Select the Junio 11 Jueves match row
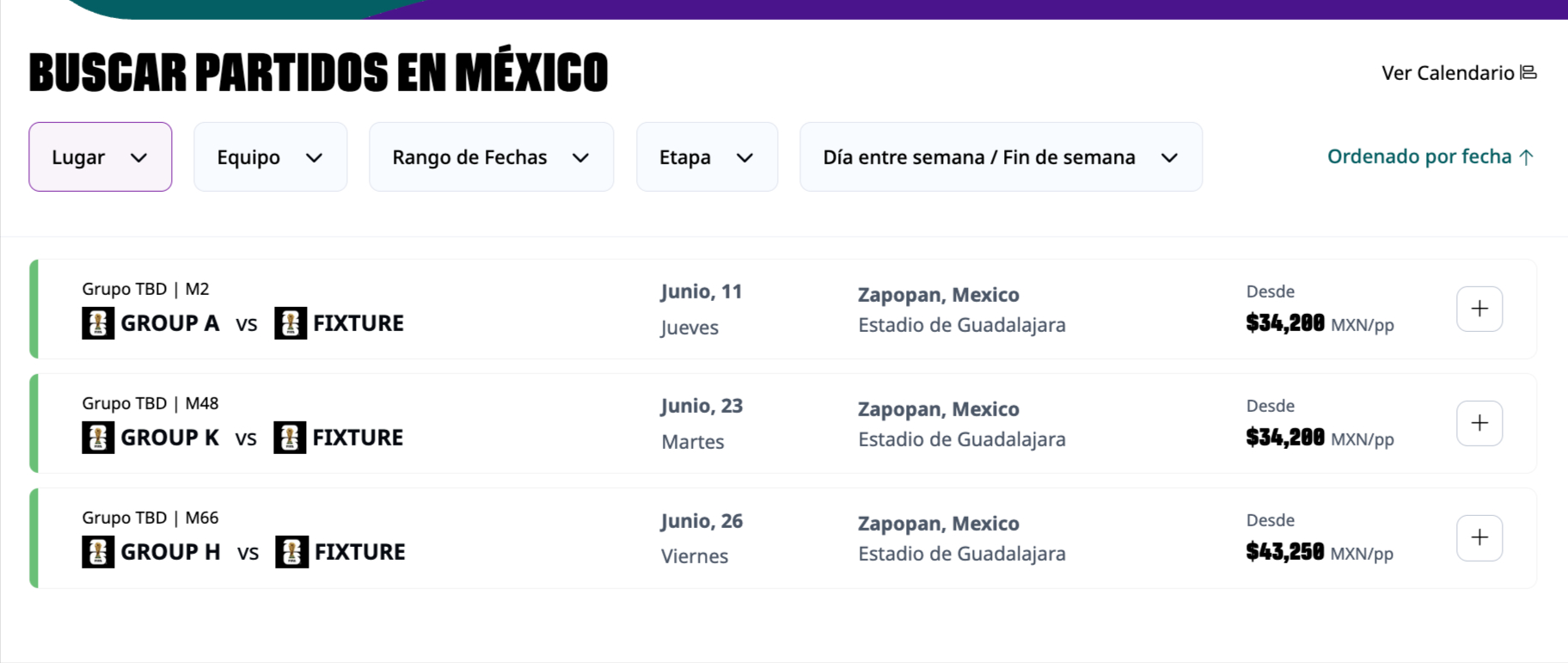This screenshot has height=663, width=1568. click(783, 309)
